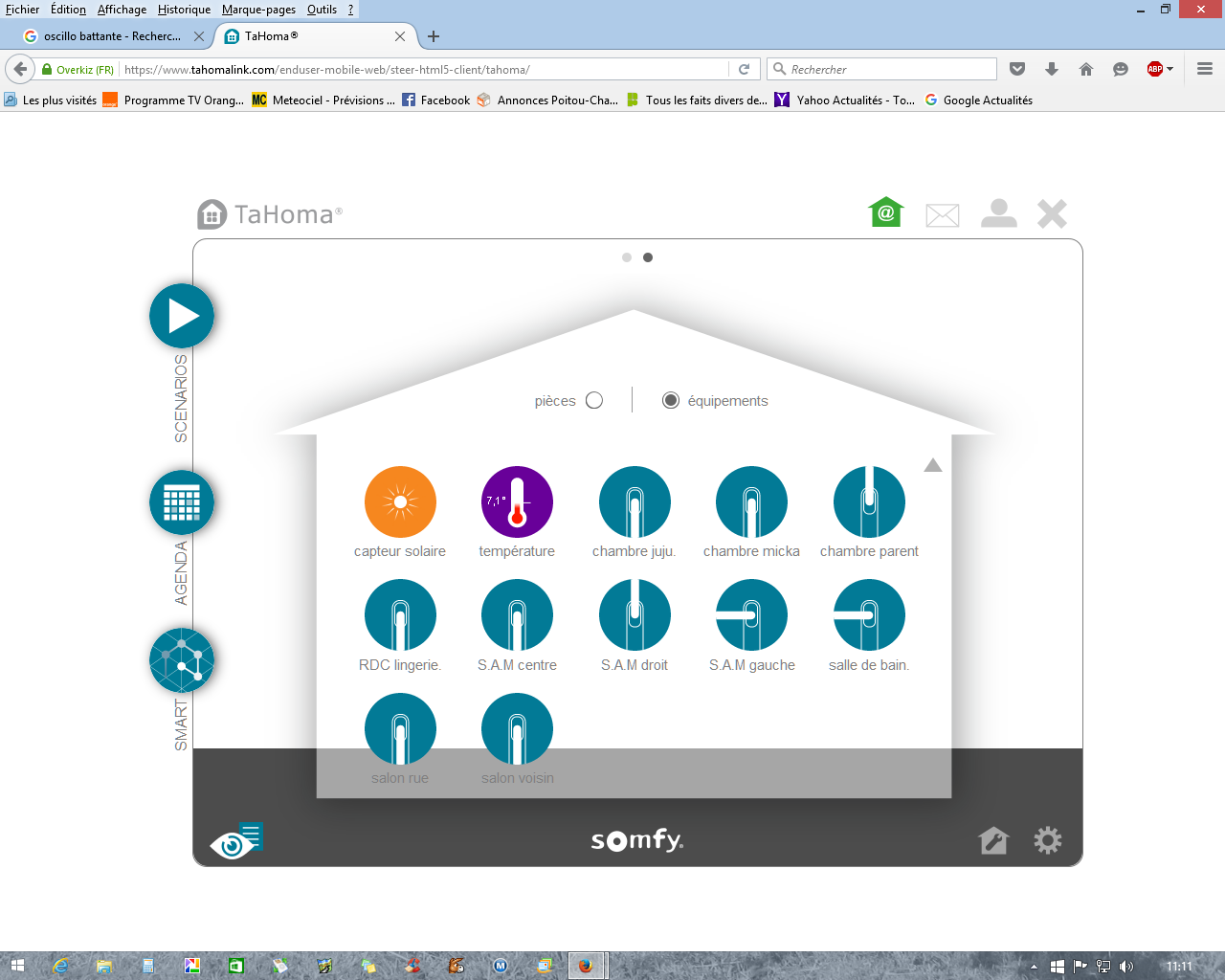This screenshot has height=980, width=1225.
Task: Open the Windows Start button
Action: [16, 966]
